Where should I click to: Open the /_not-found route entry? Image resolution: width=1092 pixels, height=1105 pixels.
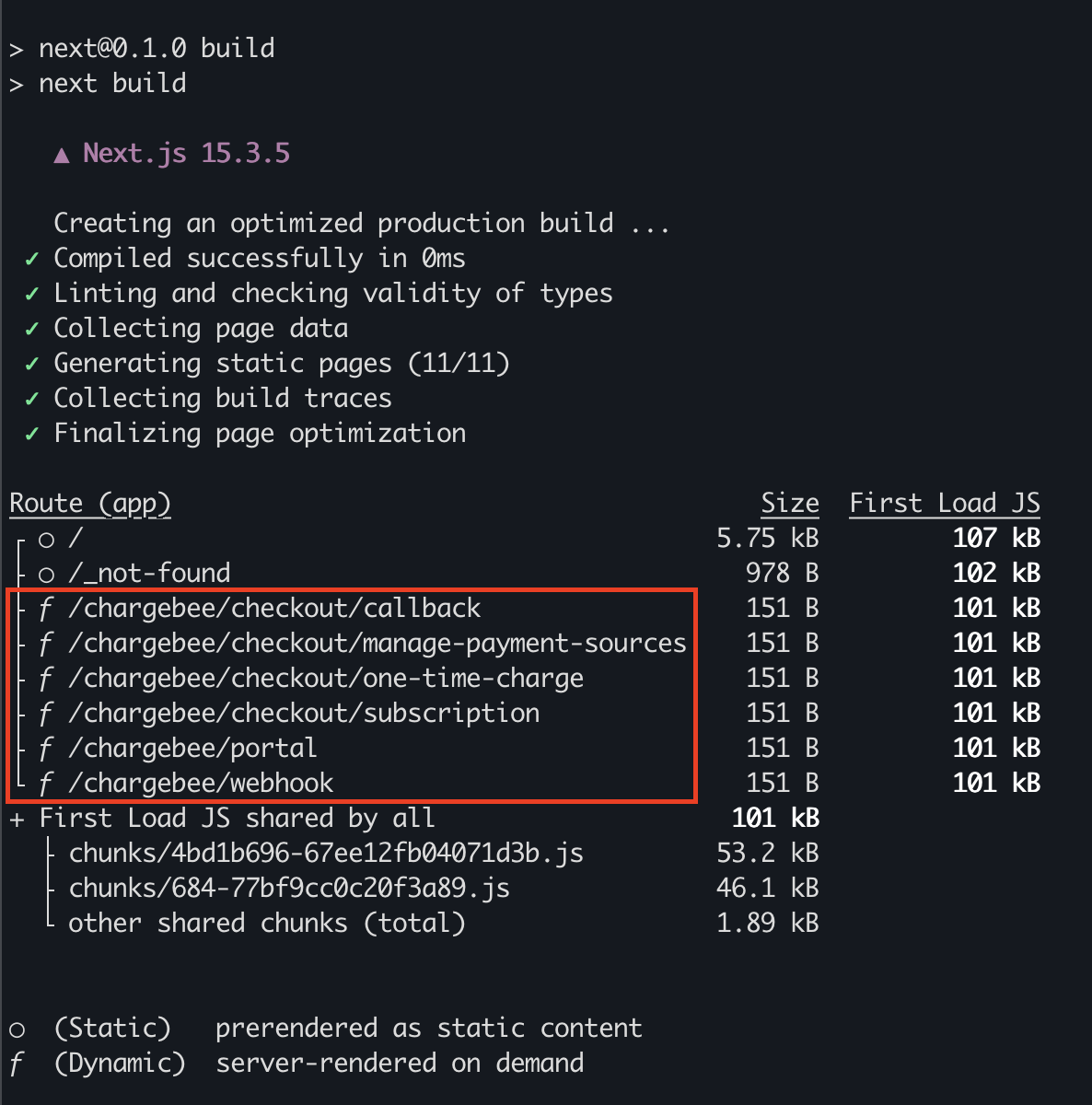click(150, 573)
